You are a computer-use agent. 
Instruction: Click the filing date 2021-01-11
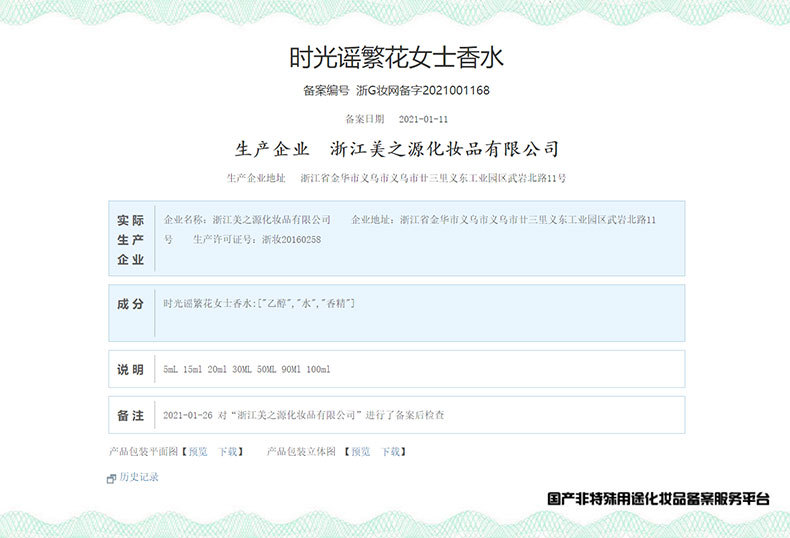(x=423, y=119)
